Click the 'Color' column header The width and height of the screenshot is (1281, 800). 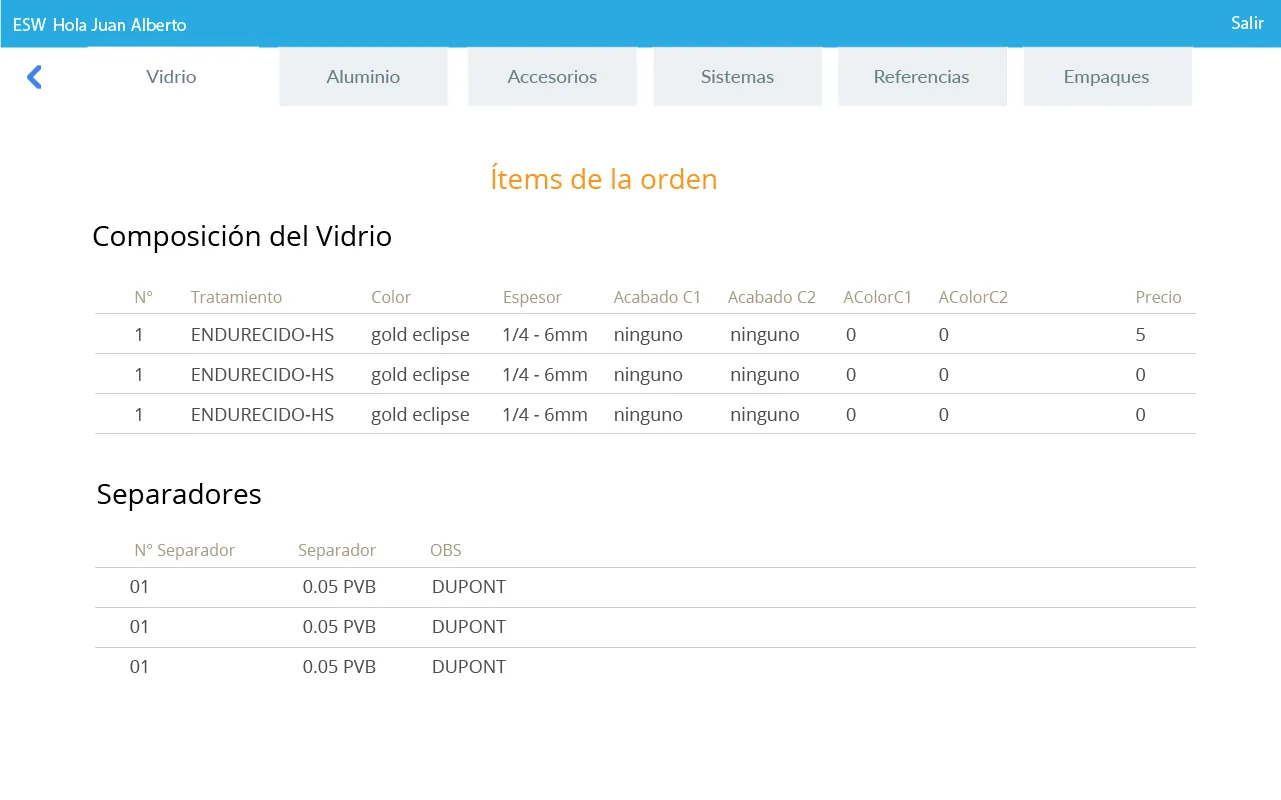pos(391,297)
